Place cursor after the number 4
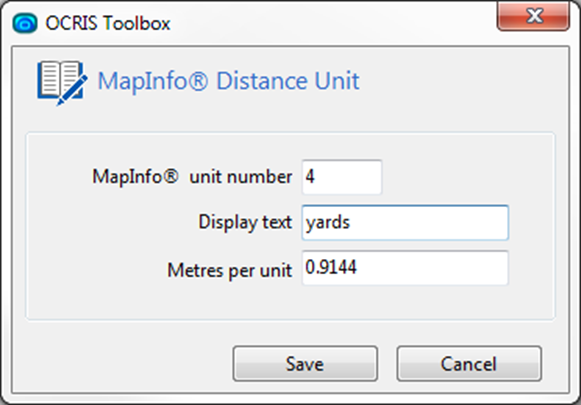Image resolution: width=581 pixels, height=405 pixels. (316, 177)
